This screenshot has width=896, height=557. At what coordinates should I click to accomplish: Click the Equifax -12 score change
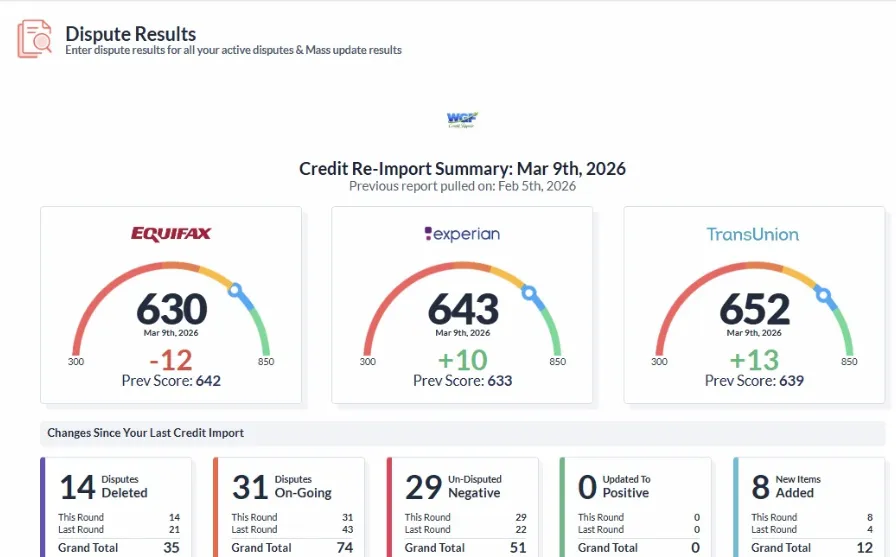(x=171, y=360)
